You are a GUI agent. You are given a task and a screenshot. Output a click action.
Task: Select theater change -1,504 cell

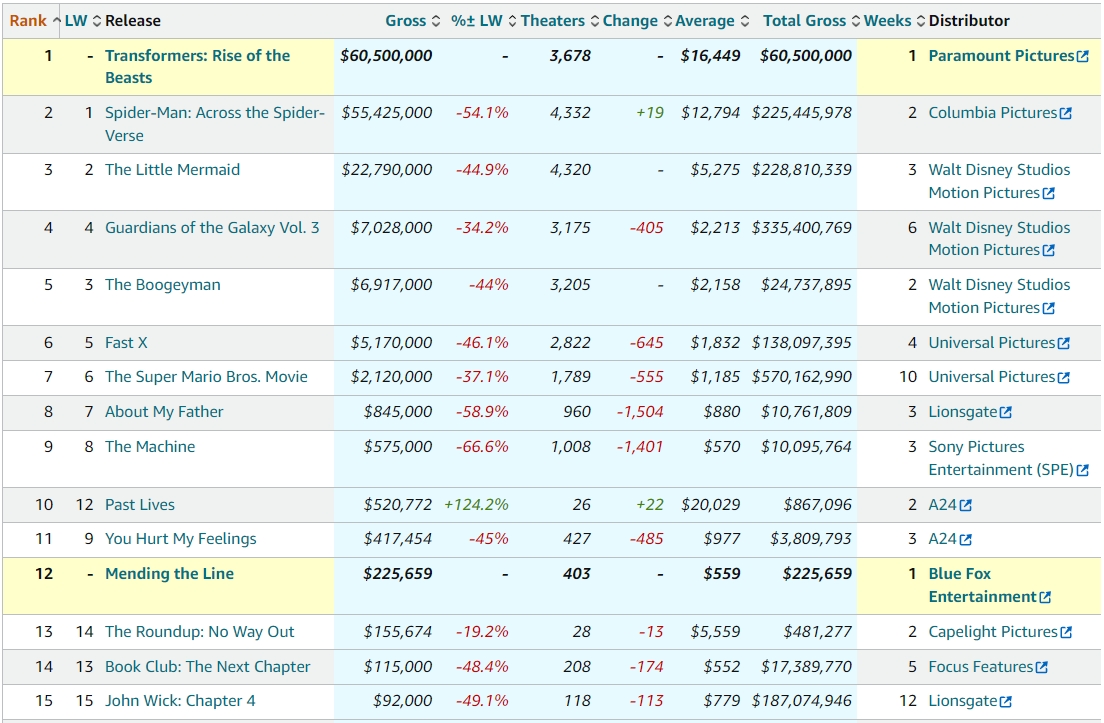[x=639, y=412]
